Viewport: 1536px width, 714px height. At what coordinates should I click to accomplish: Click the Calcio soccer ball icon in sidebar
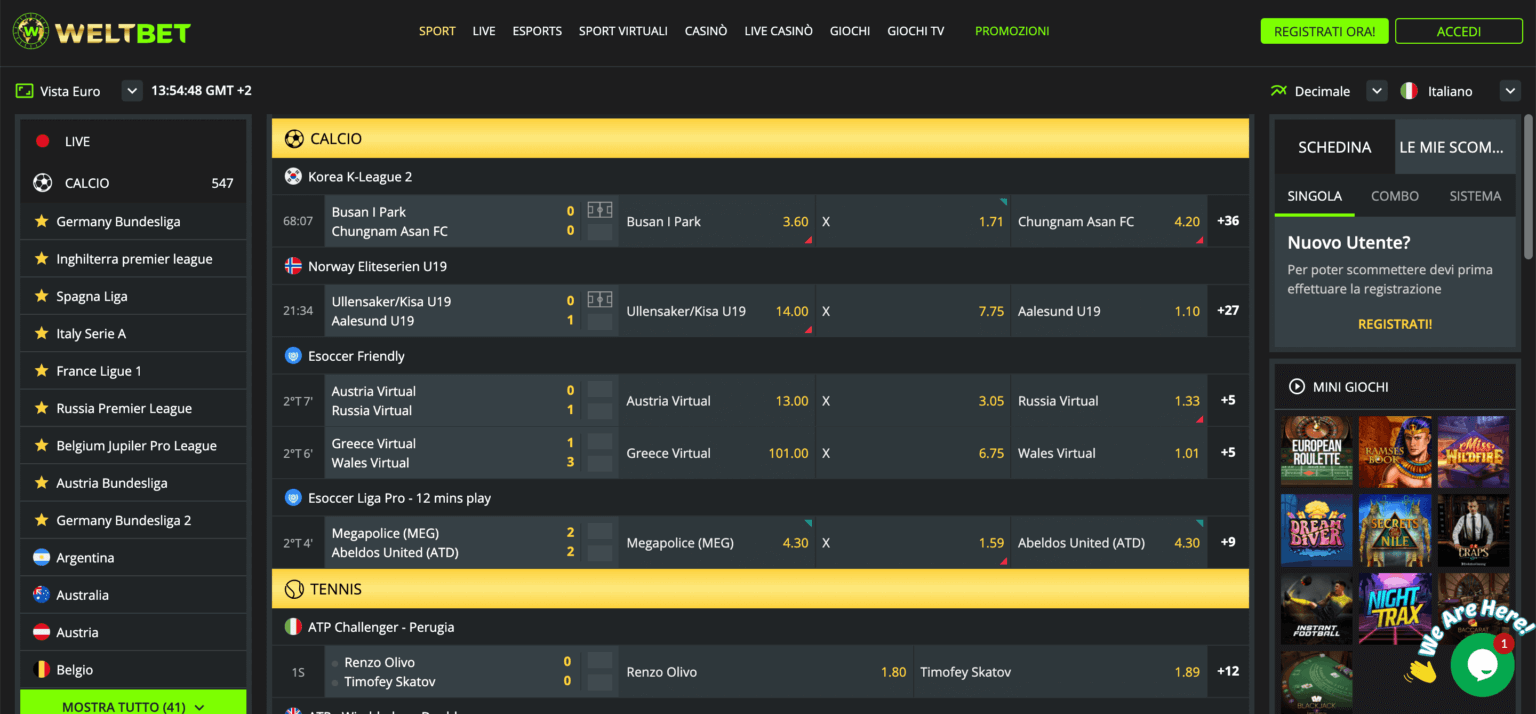42,183
